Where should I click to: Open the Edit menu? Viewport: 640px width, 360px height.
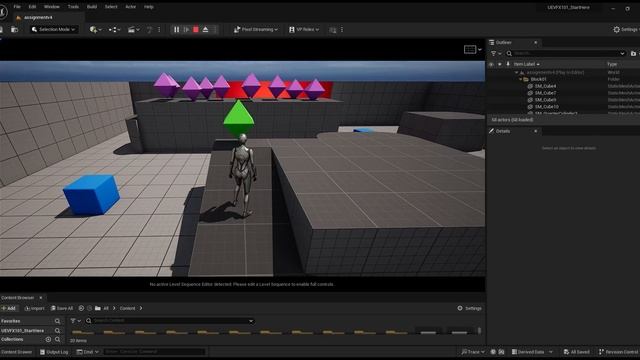32,7
